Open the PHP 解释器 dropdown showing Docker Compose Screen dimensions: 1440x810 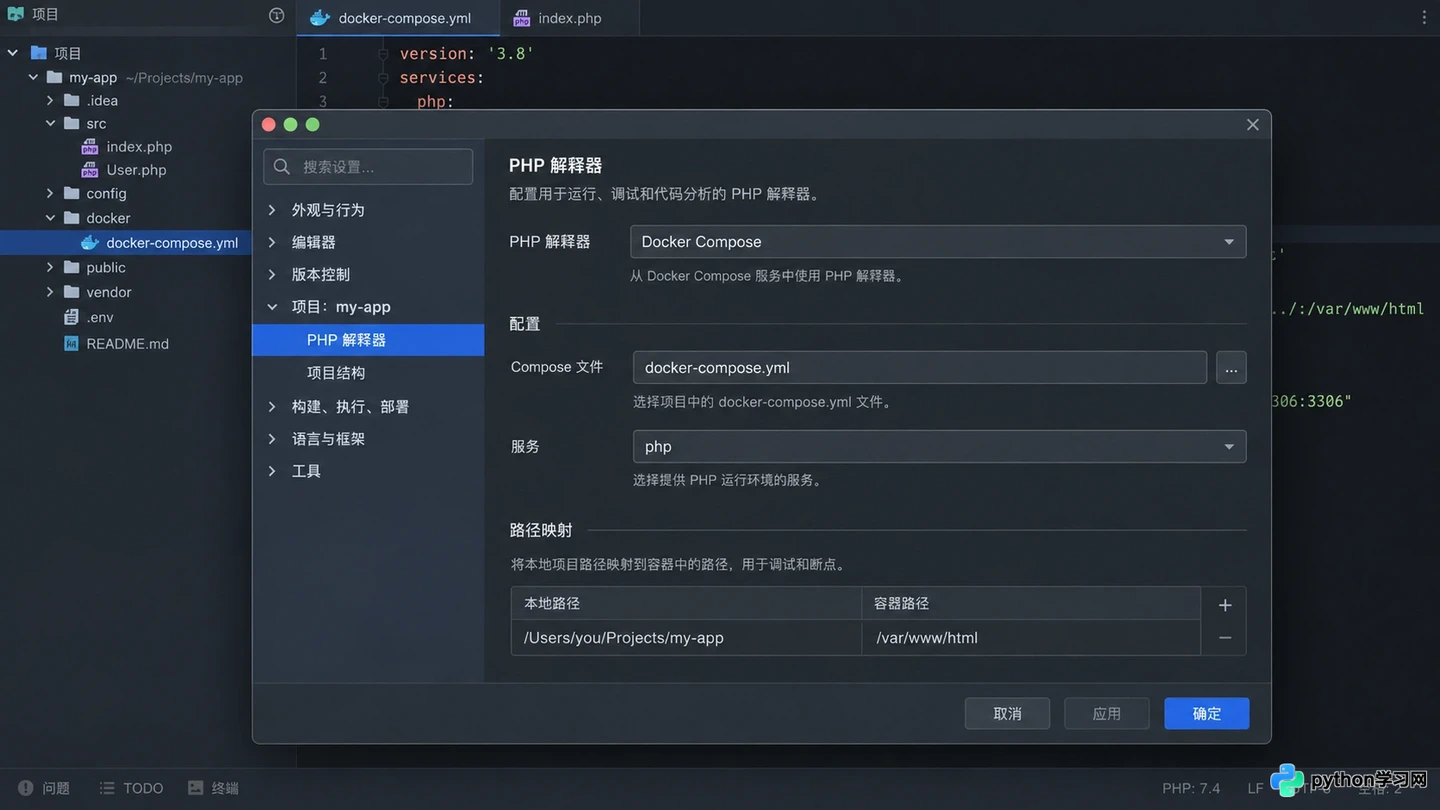[x=938, y=242]
